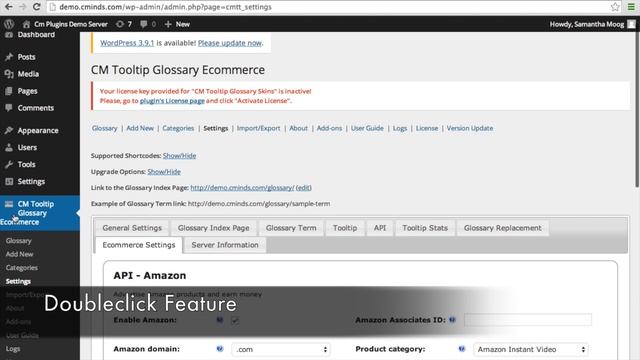Open the WordPress logo menu

pyautogui.click(x=9, y=24)
